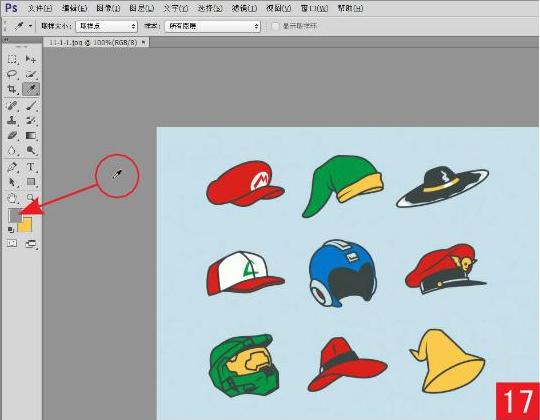Open the gray foreground color swatch
This screenshot has width=540, height=420.
point(14,215)
